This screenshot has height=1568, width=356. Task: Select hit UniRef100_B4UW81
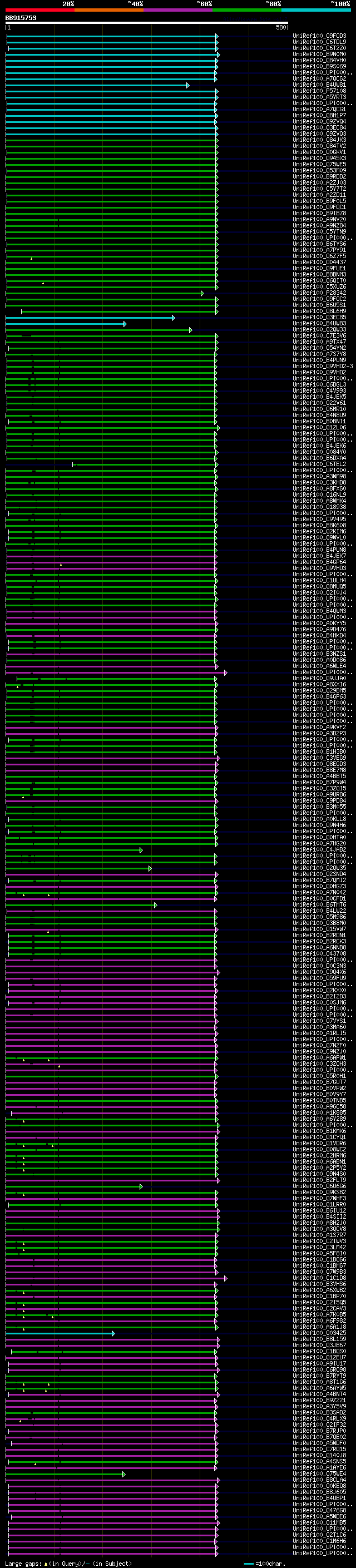pos(319,85)
